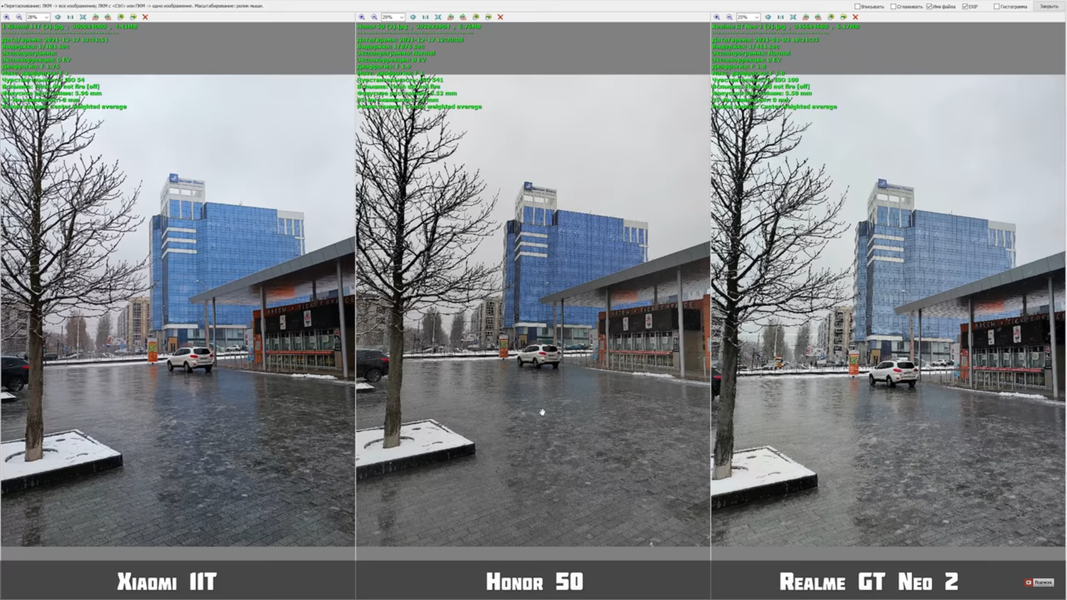The height and width of the screenshot is (600, 1067).
Task: Select the rotate left icon above the Realme image
Action: tap(805, 16)
